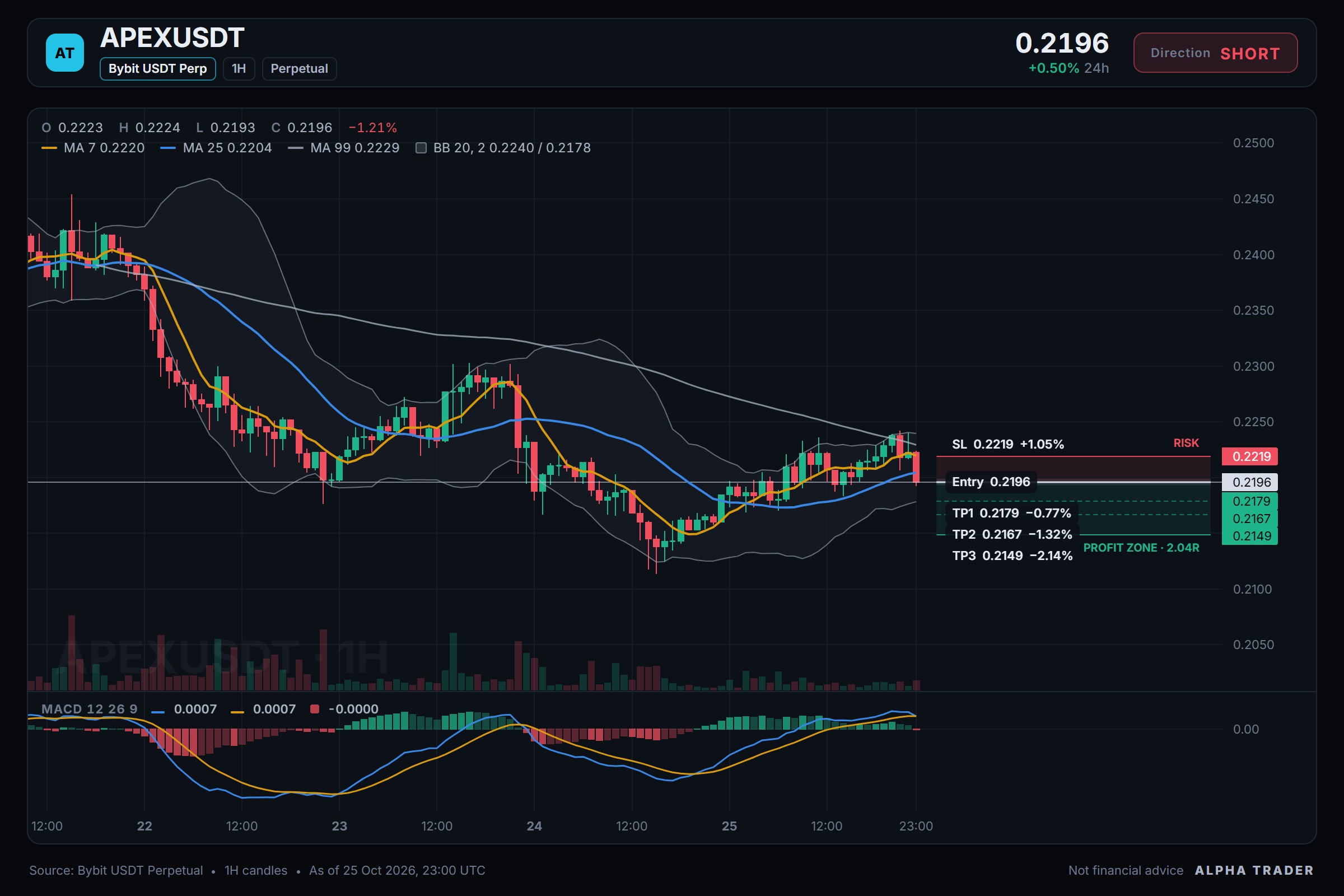Click the MACD red histogram swatch
This screenshot has width=1344, height=896.
pyautogui.click(x=314, y=709)
